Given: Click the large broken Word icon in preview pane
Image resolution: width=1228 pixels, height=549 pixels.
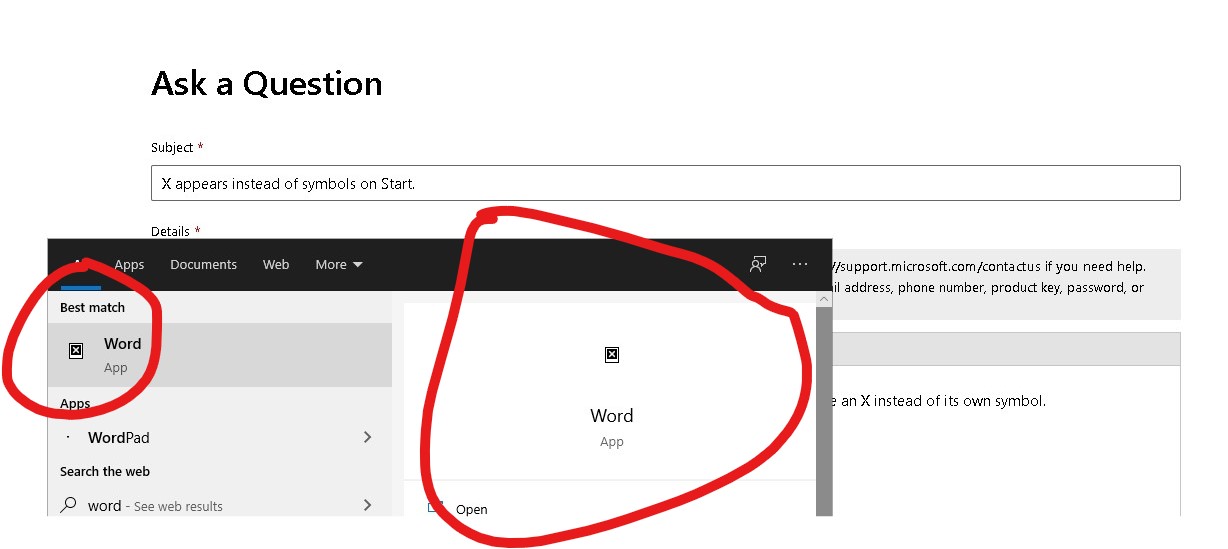Looking at the screenshot, I should (612, 354).
